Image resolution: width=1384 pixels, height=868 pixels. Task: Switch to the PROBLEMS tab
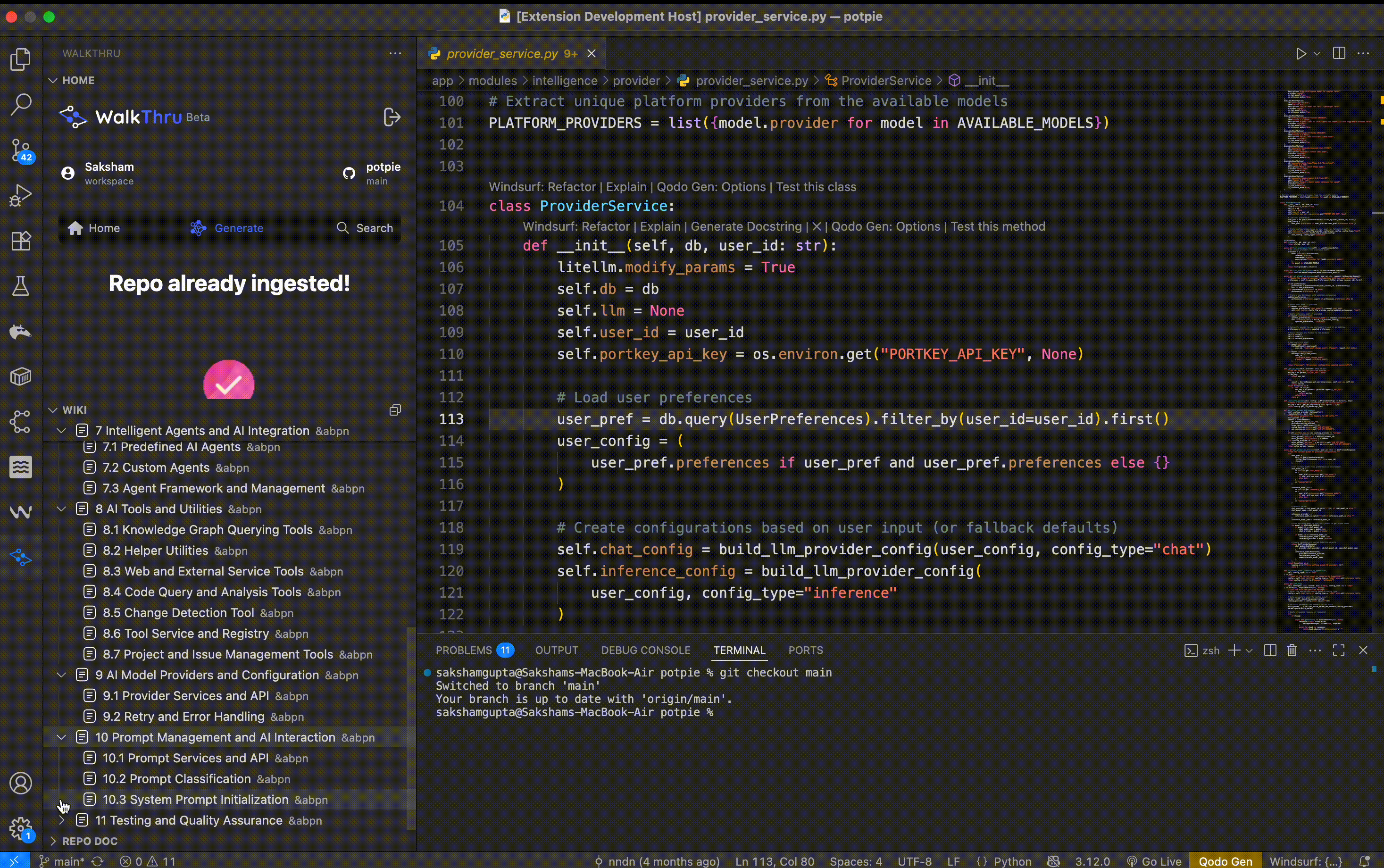coord(474,651)
